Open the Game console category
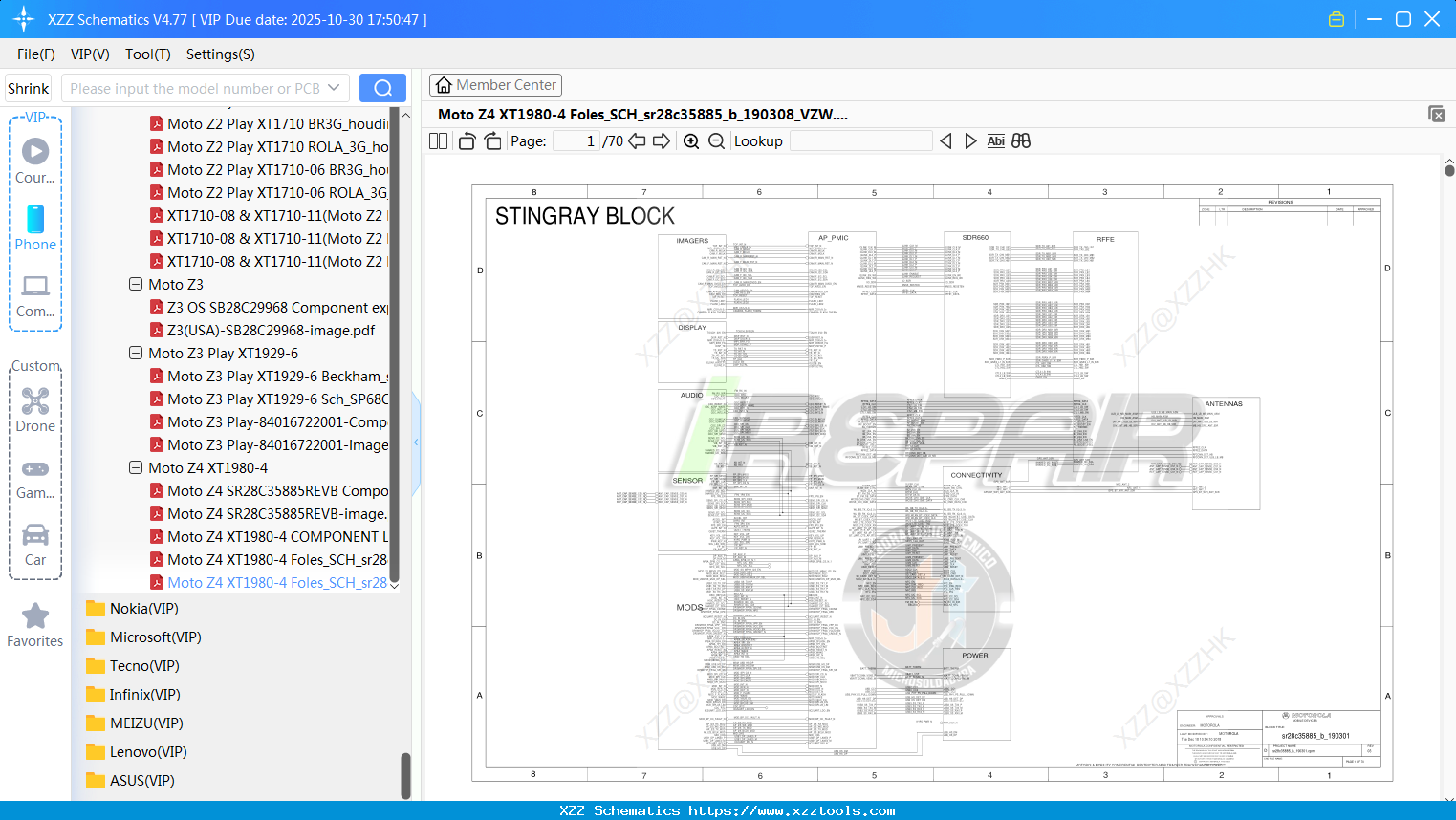 tap(35, 480)
